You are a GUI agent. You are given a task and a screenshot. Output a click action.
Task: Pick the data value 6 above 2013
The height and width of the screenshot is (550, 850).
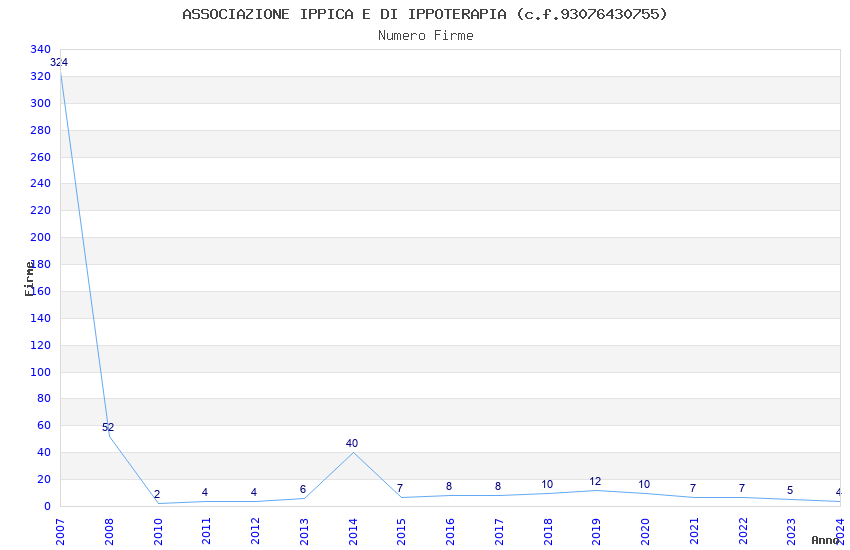[x=302, y=489]
